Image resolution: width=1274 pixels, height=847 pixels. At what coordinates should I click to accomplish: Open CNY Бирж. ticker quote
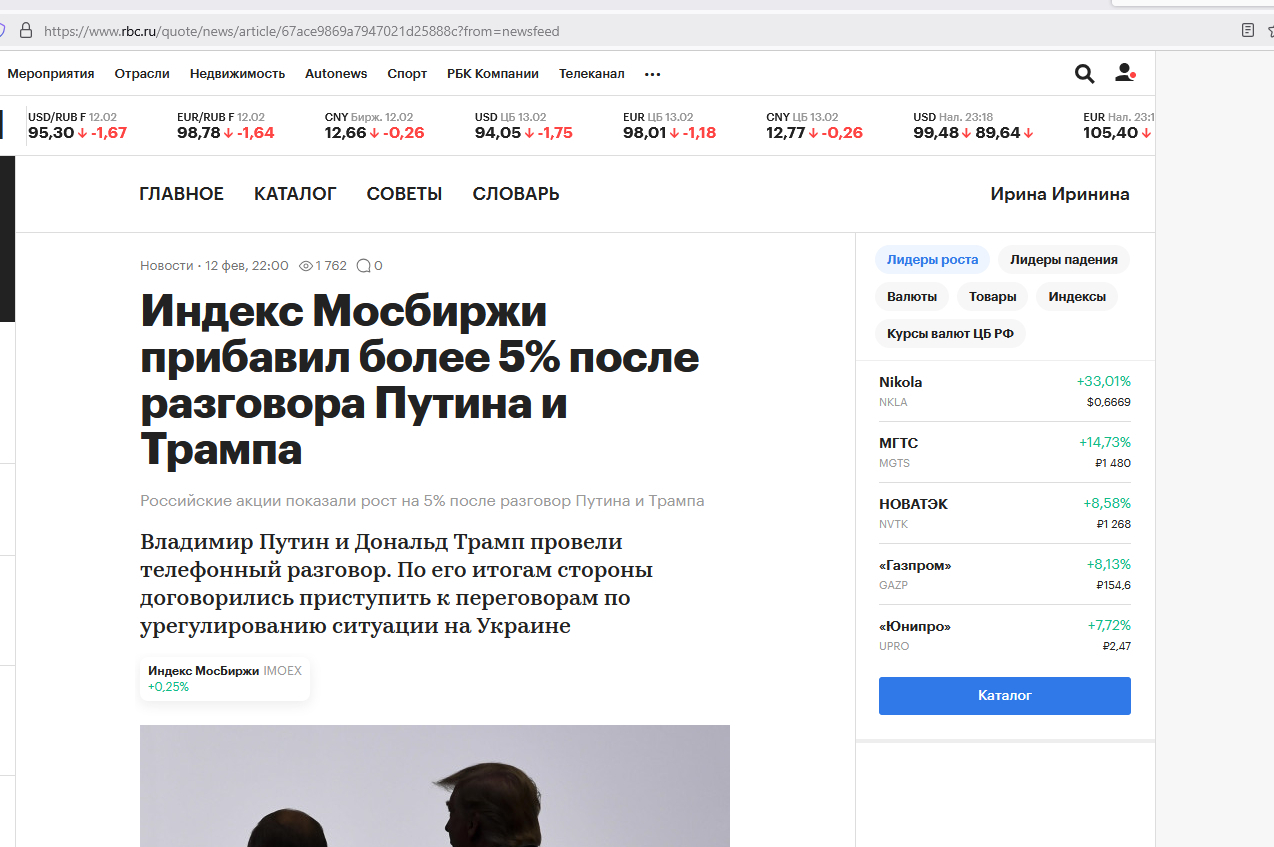[x=375, y=125]
